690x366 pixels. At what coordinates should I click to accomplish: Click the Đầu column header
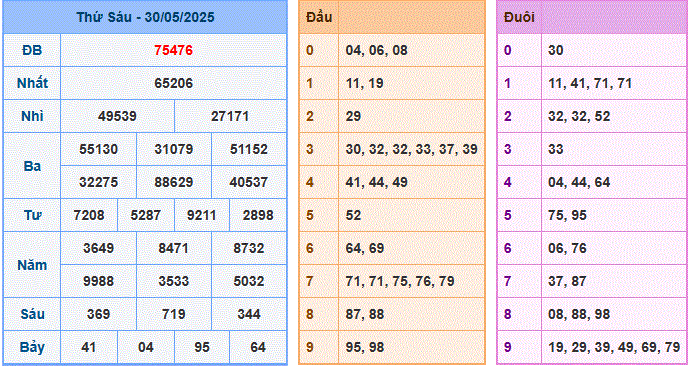pos(319,17)
